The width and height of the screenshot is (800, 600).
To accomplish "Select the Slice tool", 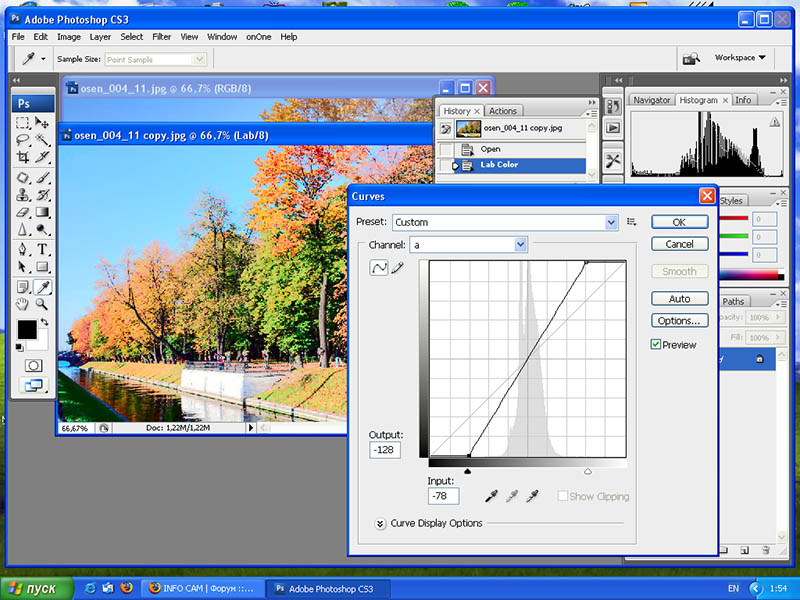I will click(x=42, y=157).
